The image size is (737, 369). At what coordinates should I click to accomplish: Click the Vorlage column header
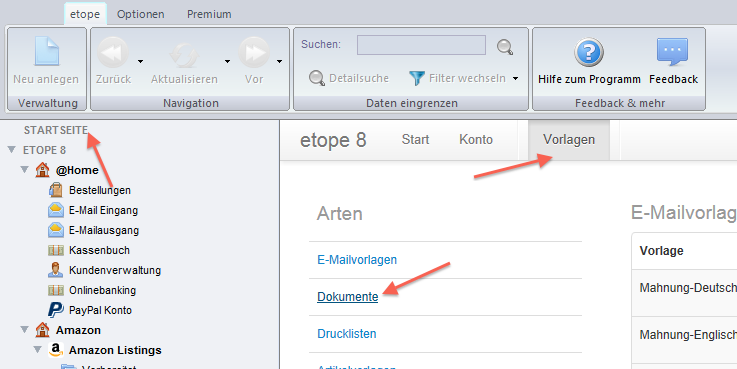point(661,251)
